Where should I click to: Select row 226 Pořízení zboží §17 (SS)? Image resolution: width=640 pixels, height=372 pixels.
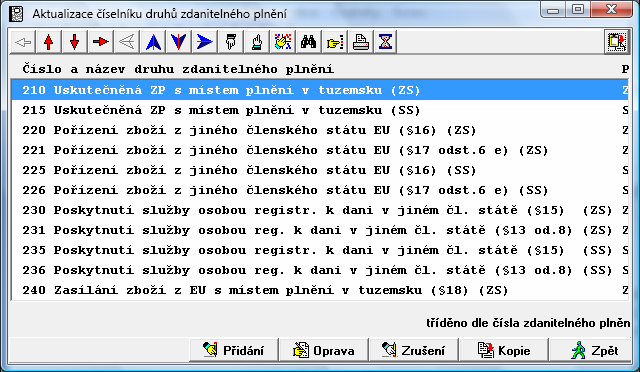[x=320, y=190]
